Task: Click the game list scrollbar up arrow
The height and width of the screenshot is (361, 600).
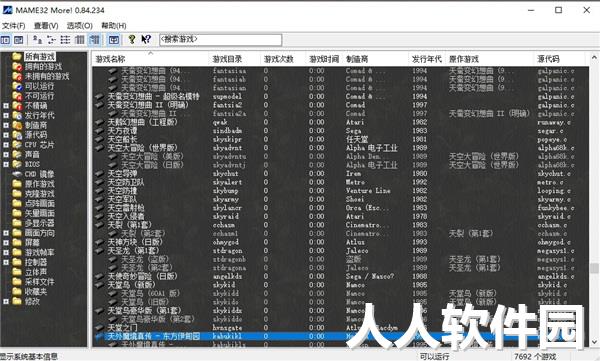Action: click(x=594, y=57)
